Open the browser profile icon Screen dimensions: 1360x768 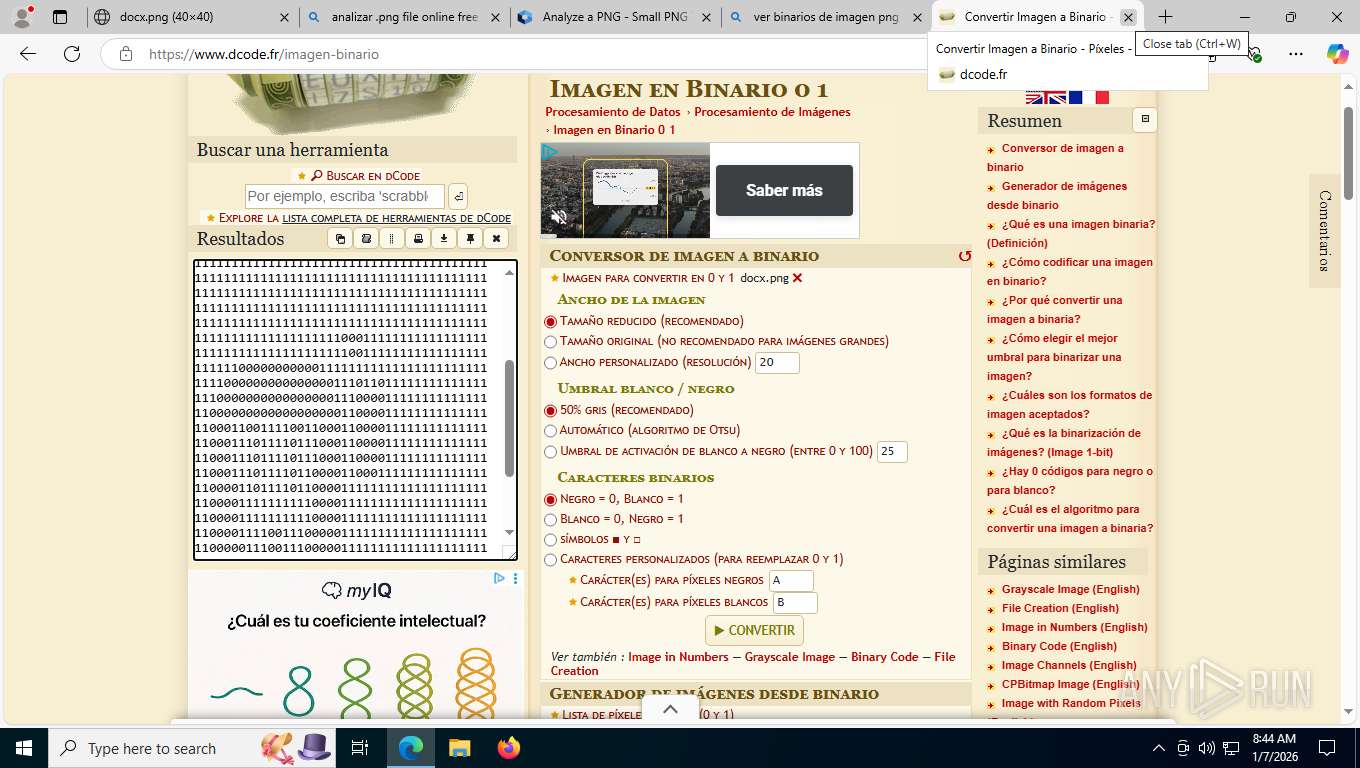(22, 17)
